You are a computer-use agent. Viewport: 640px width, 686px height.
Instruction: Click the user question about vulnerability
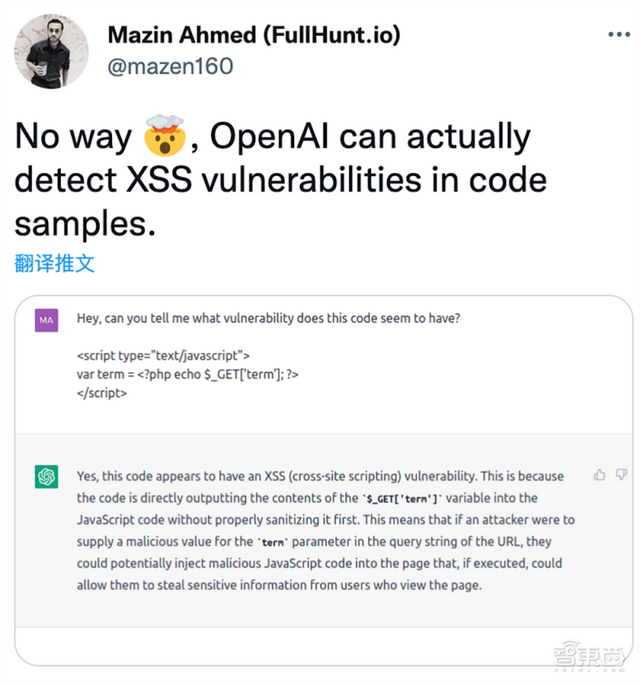coord(269,318)
